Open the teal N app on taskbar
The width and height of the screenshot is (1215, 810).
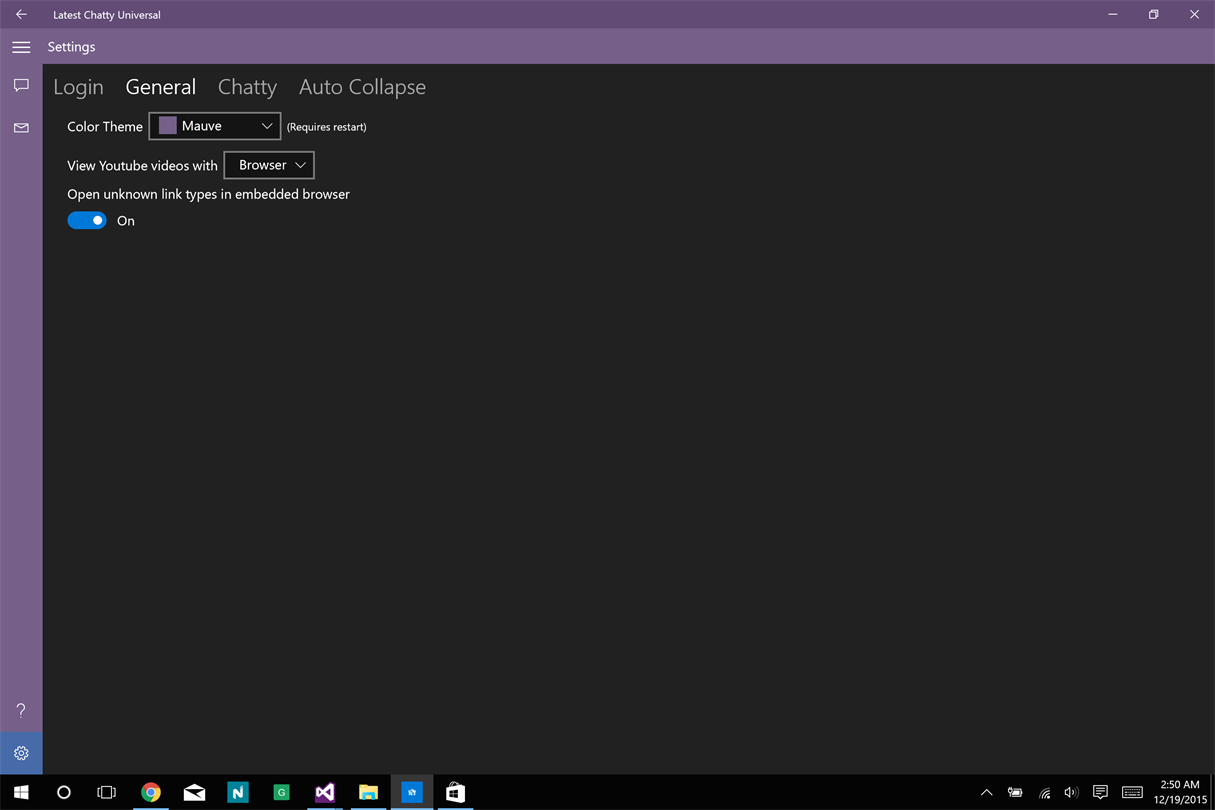[x=238, y=792]
